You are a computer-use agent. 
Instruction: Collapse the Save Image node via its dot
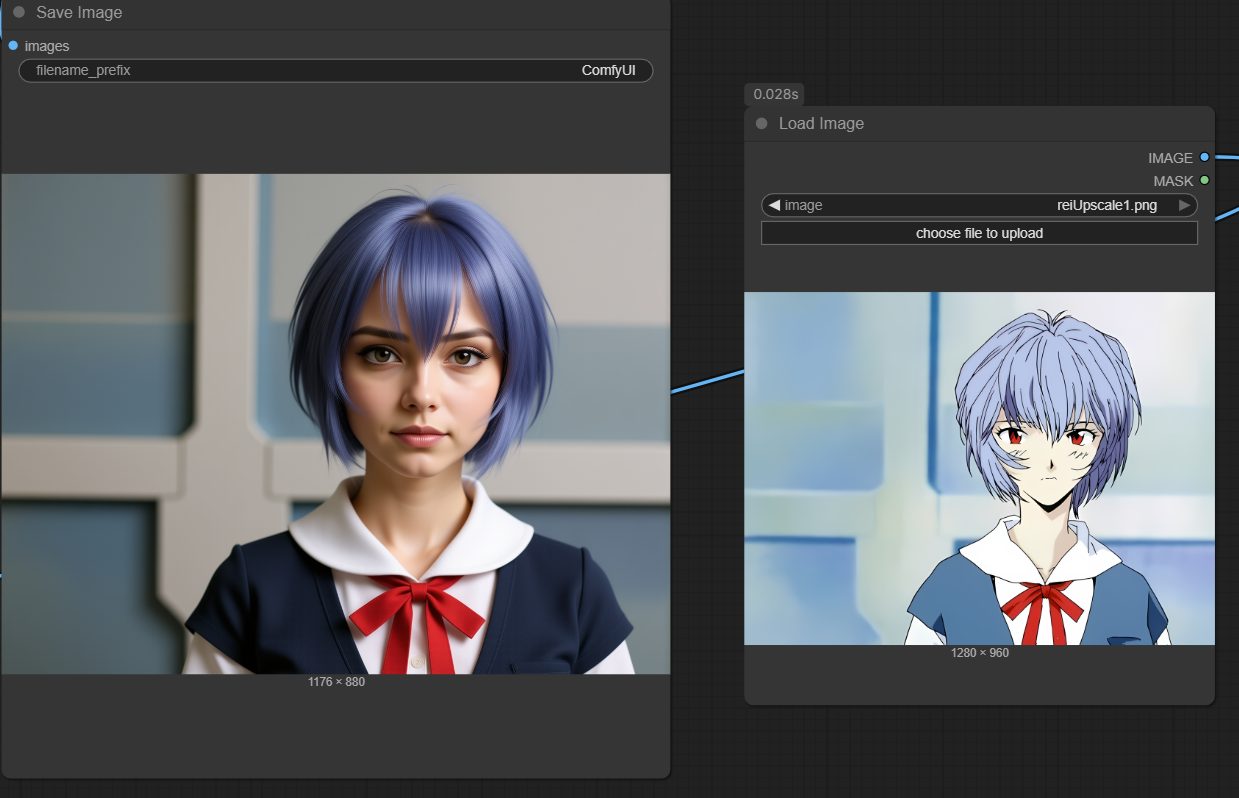coord(19,13)
